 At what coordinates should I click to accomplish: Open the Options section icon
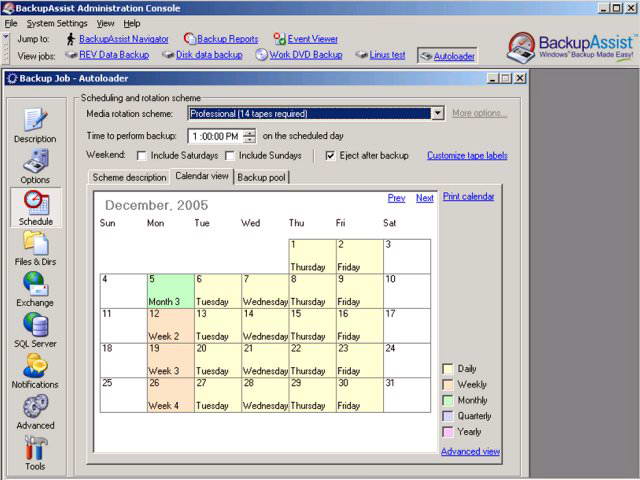click(36, 161)
